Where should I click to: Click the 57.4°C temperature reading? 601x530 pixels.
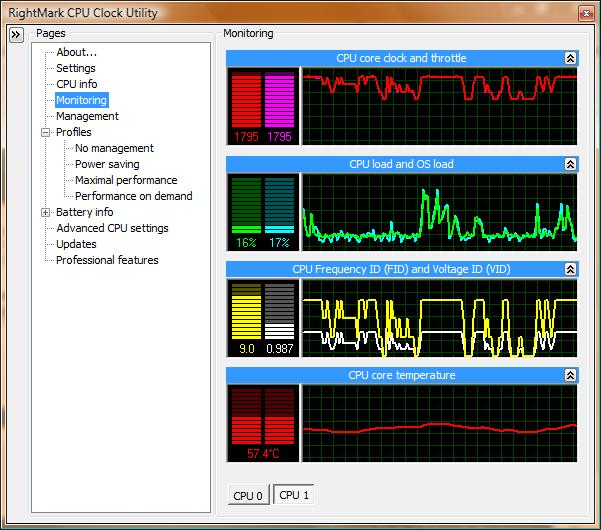(x=263, y=454)
